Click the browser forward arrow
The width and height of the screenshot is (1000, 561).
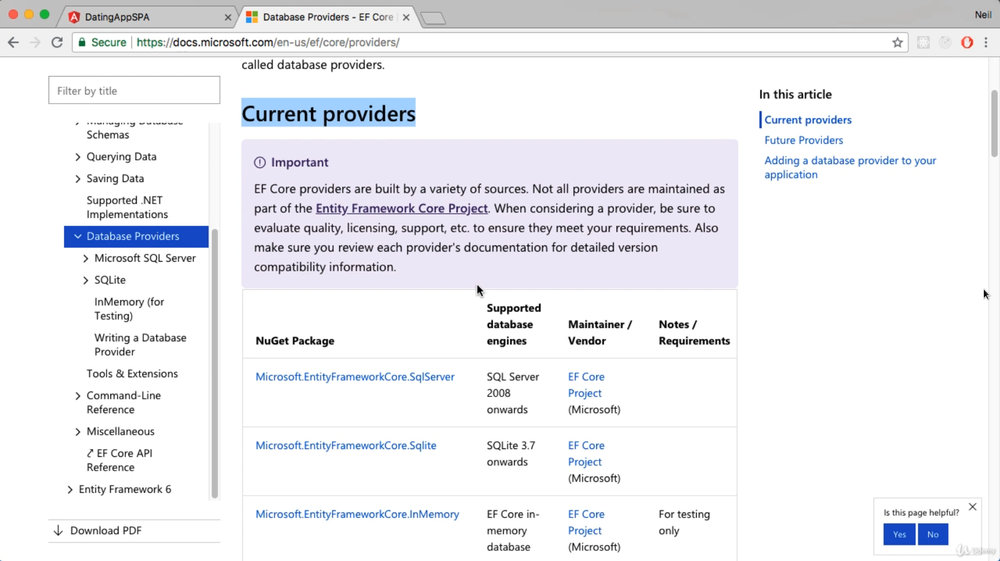(35, 42)
